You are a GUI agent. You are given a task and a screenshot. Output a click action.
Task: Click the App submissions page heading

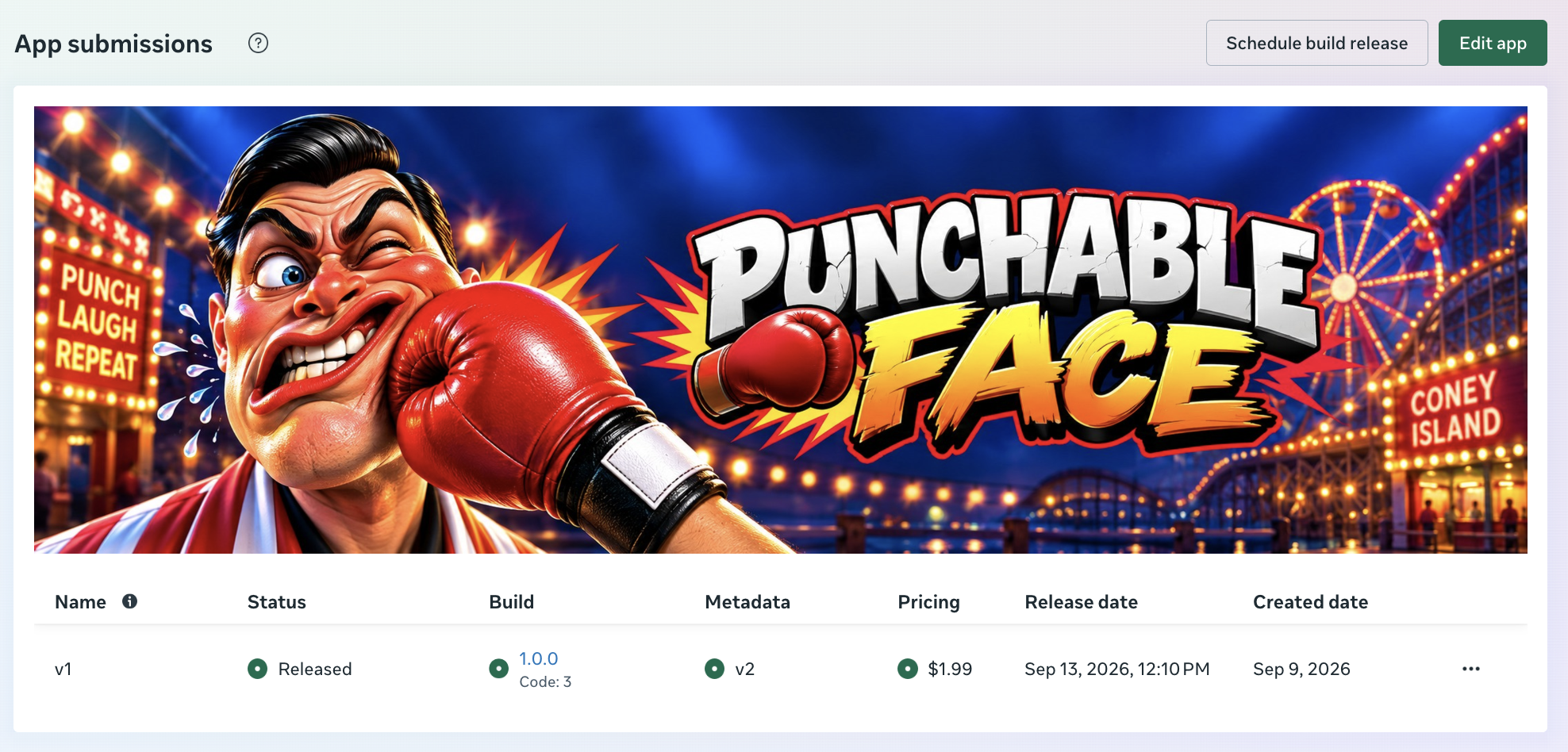coord(113,44)
